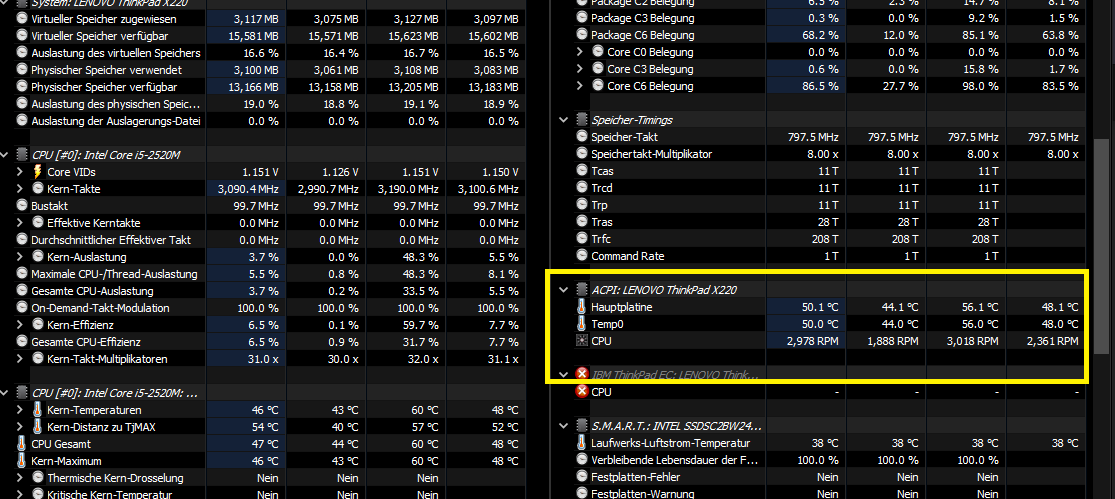Click the thermometer icon for Hauptplatine

[582, 307]
